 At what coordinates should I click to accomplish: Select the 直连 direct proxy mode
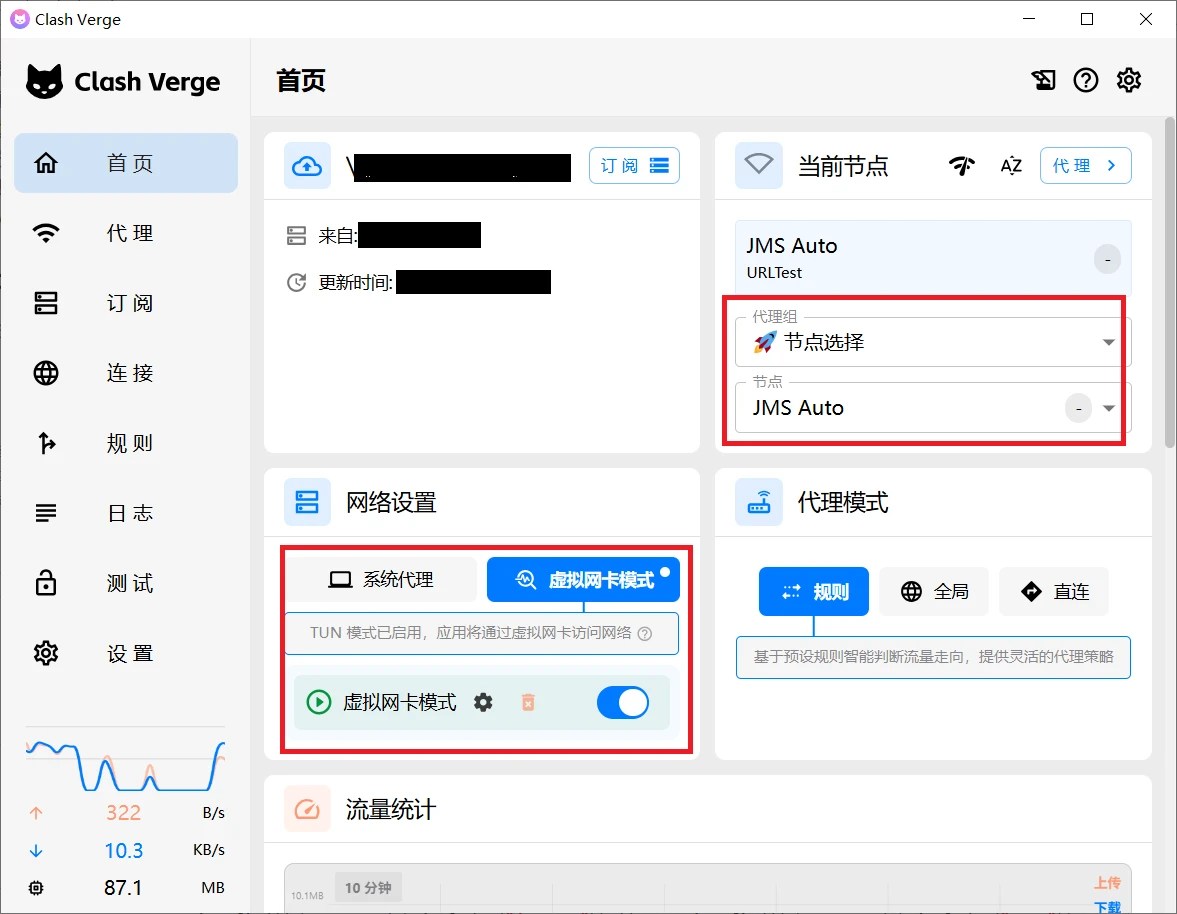[x=1054, y=591]
